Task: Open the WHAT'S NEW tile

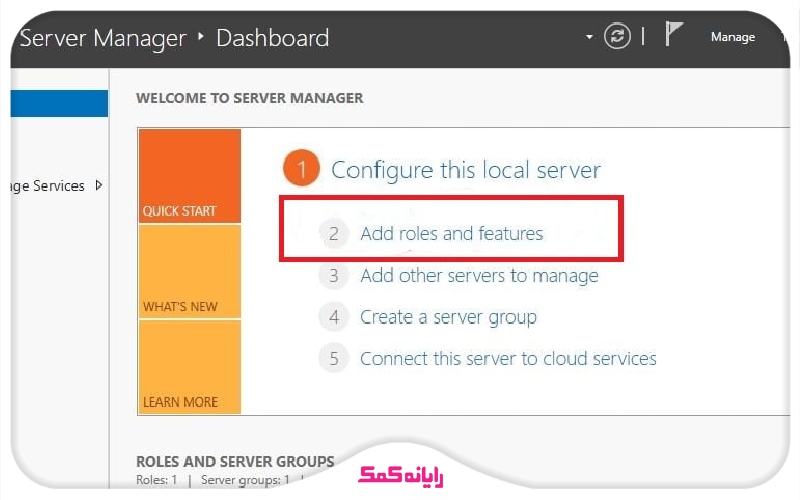Action: [189, 271]
